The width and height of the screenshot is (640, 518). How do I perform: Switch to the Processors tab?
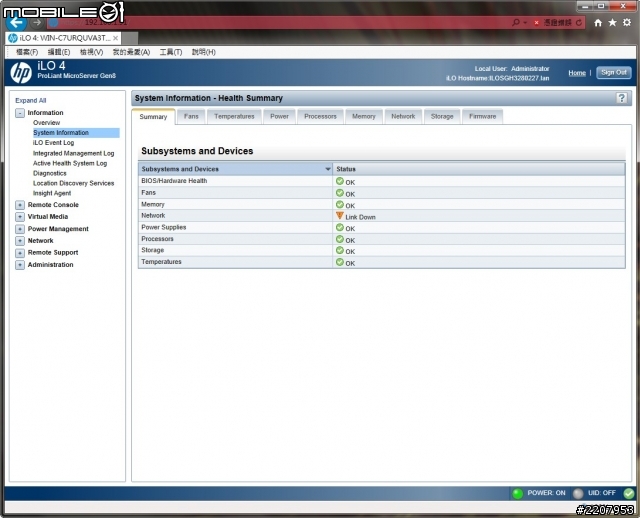pos(320,116)
